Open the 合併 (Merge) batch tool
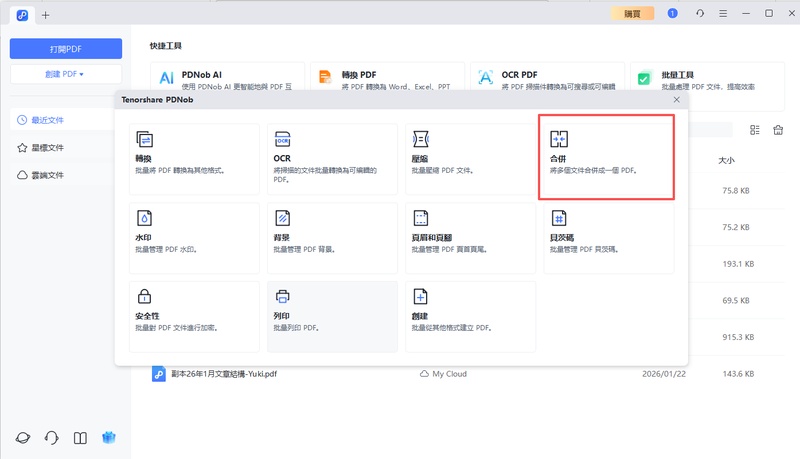The width and height of the screenshot is (800, 459). click(x=606, y=157)
